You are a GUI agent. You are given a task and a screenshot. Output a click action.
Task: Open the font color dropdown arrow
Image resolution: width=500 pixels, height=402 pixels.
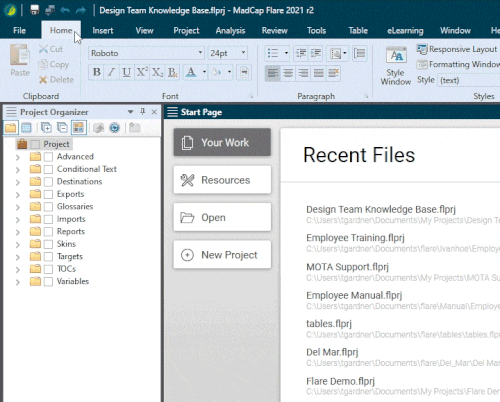204,72
